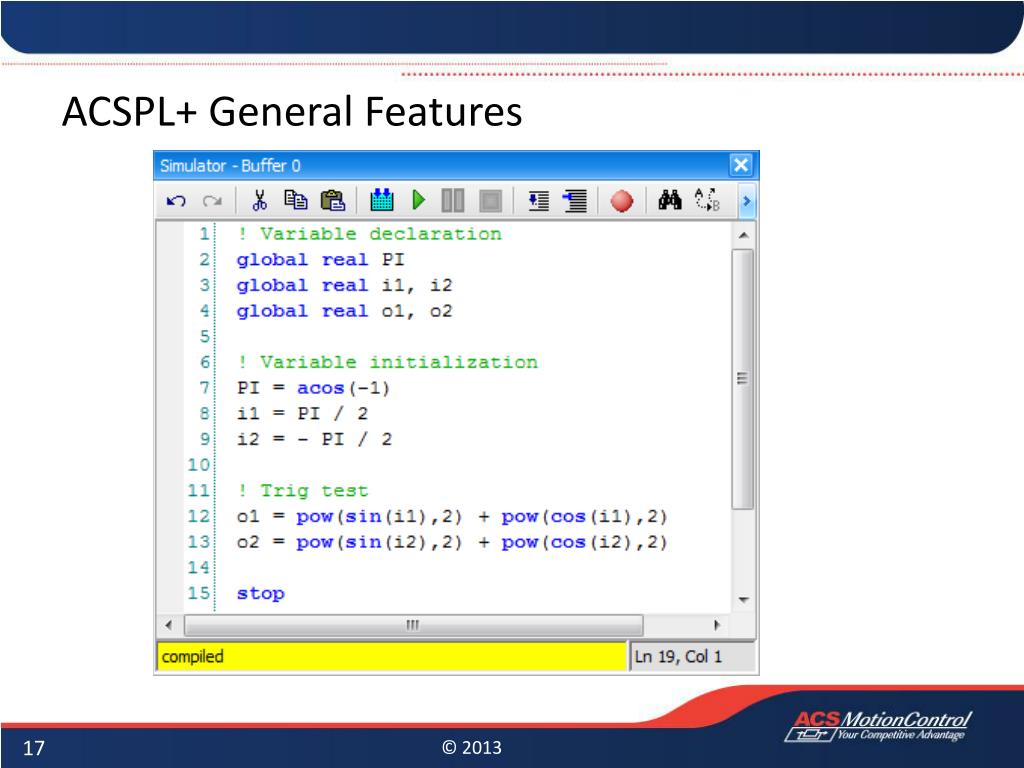Click line number 5 in the gutter

point(204,336)
